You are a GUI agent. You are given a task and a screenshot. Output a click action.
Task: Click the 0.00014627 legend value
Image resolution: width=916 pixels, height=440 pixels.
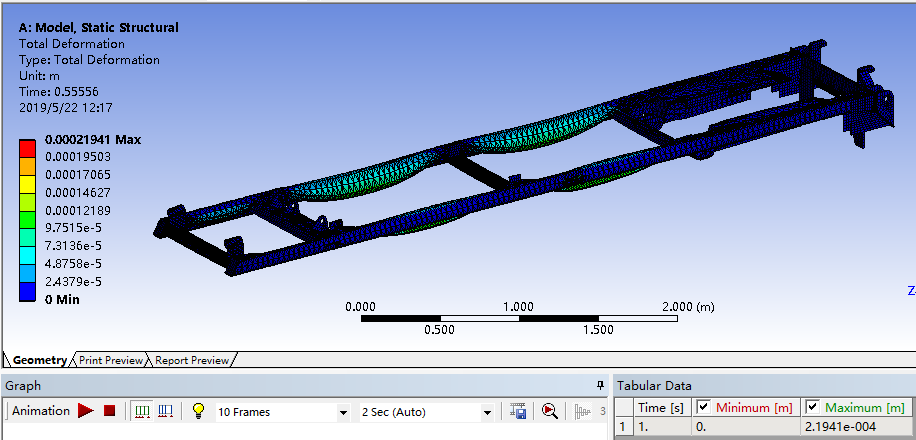(78, 192)
